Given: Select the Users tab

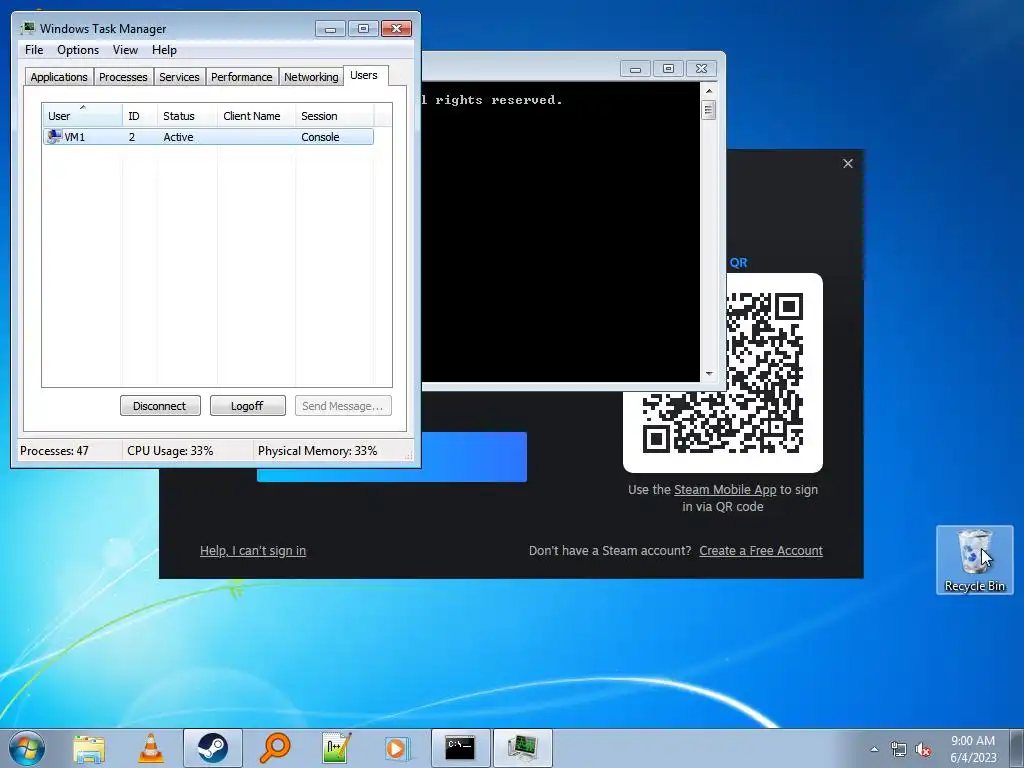Looking at the screenshot, I should (x=364, y=76).
